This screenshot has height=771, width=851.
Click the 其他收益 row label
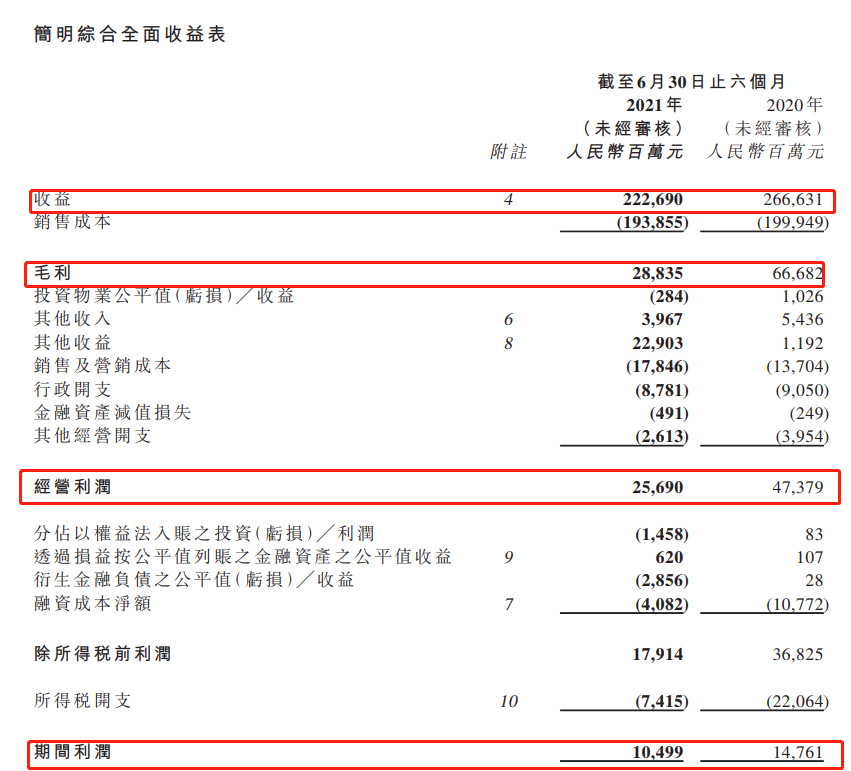73,343
